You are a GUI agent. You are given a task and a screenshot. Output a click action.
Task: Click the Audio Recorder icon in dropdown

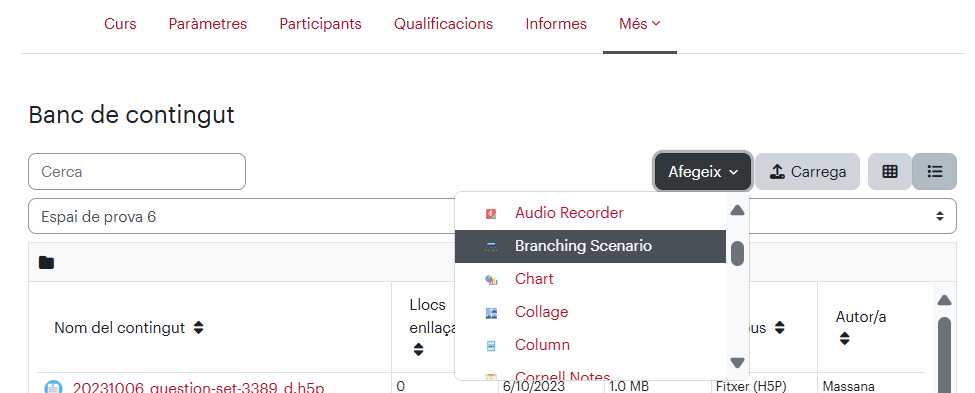click(491, 213)
